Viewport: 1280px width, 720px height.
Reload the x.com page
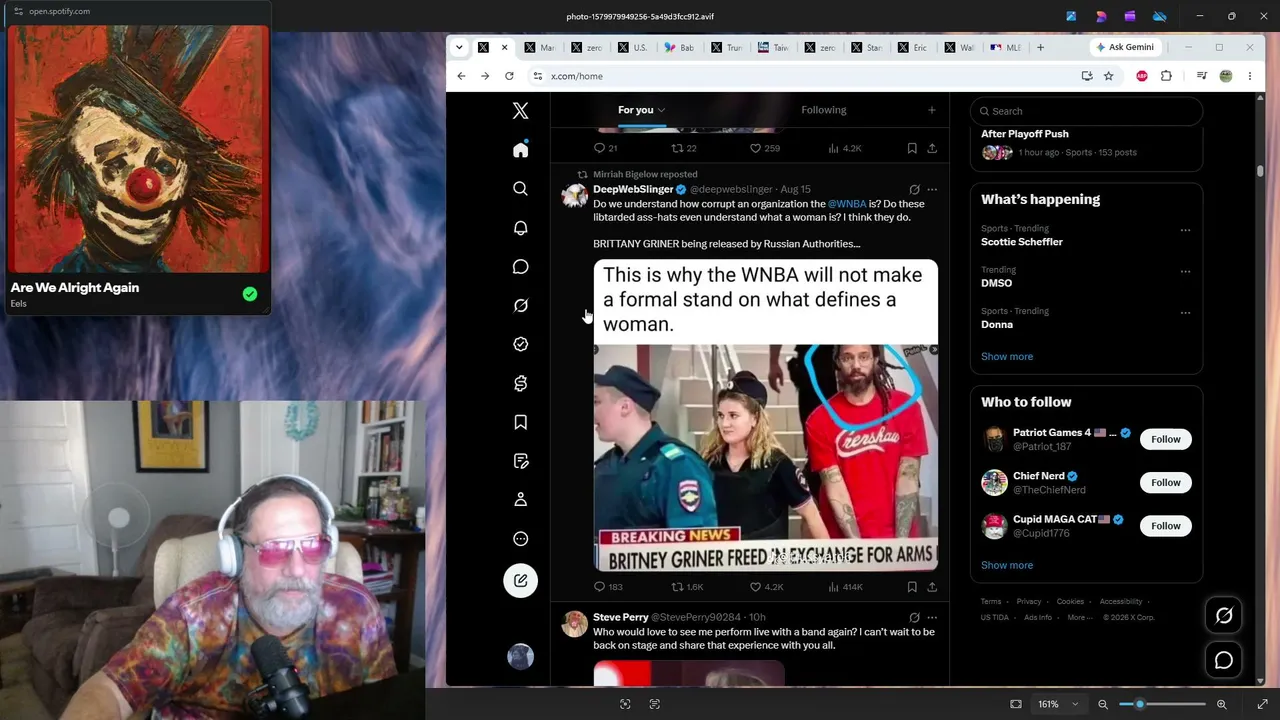[x=509, y=76]
